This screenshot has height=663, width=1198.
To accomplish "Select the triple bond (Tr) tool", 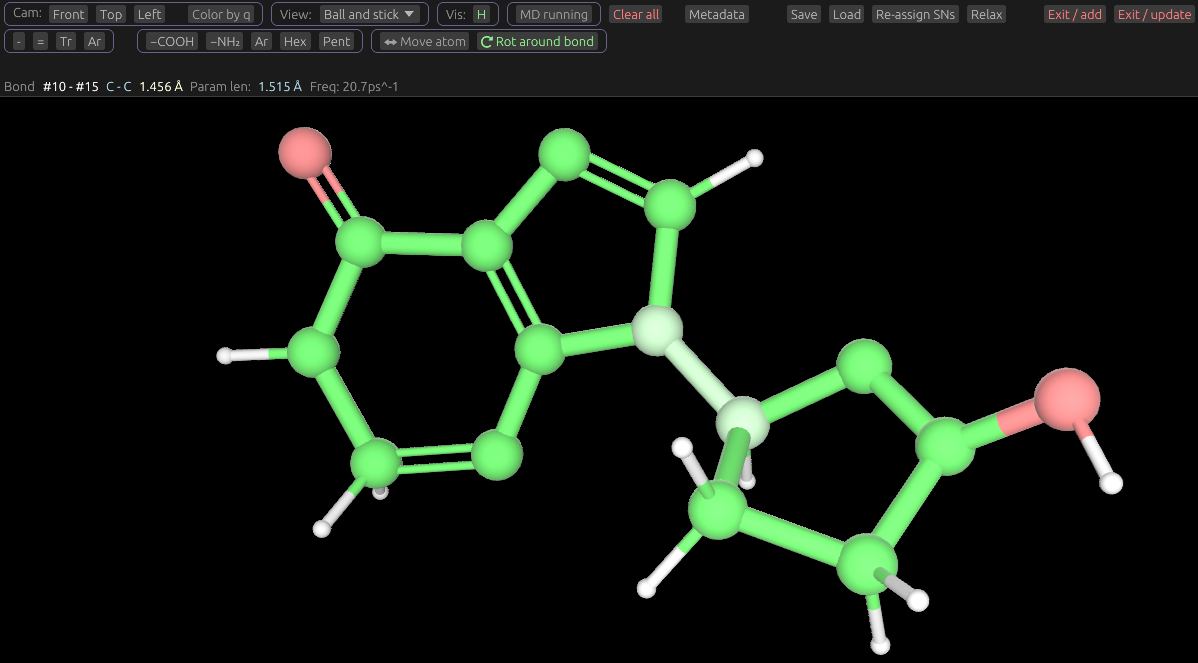I will tap(66, 41).
